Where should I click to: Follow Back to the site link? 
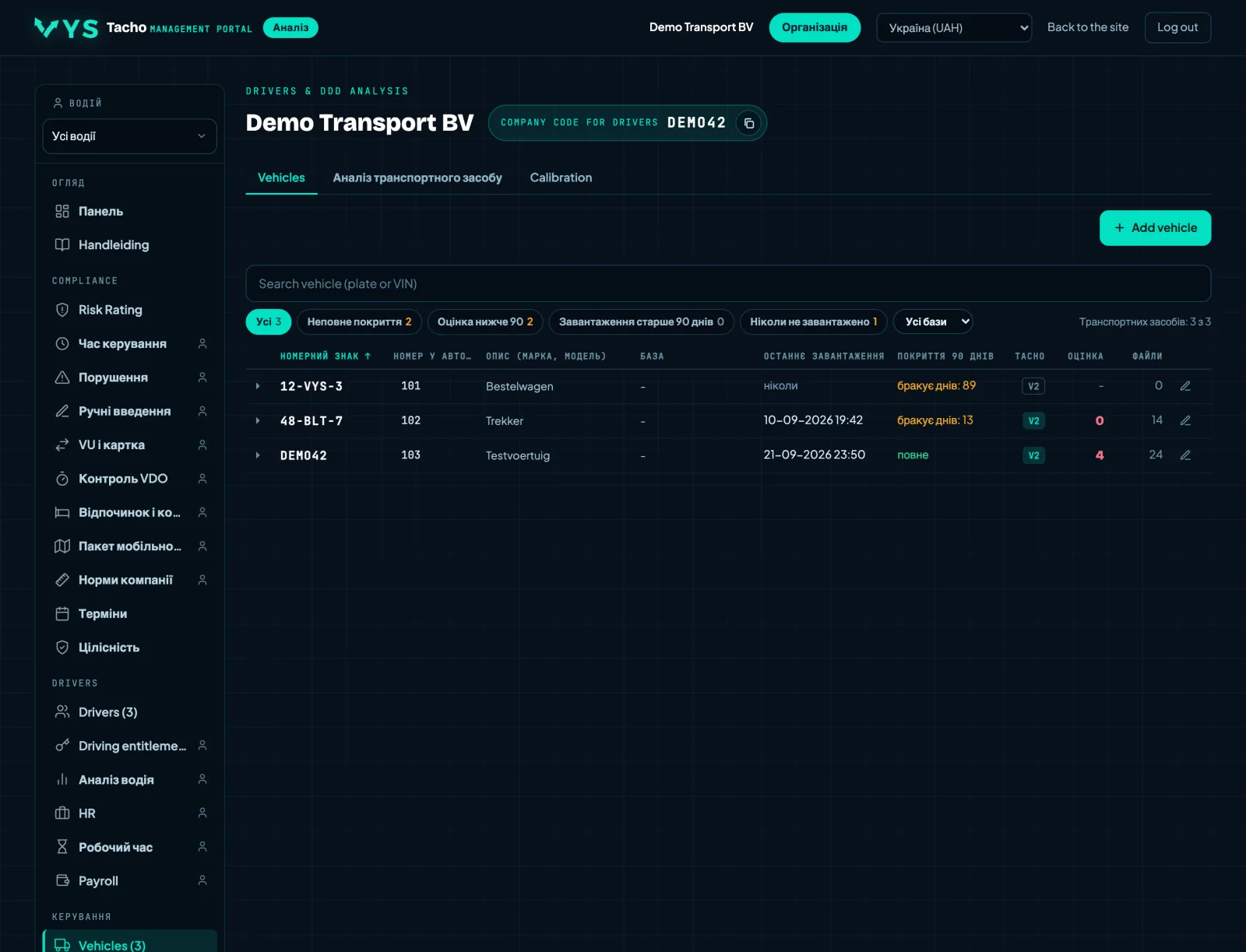click(1087, 27)
